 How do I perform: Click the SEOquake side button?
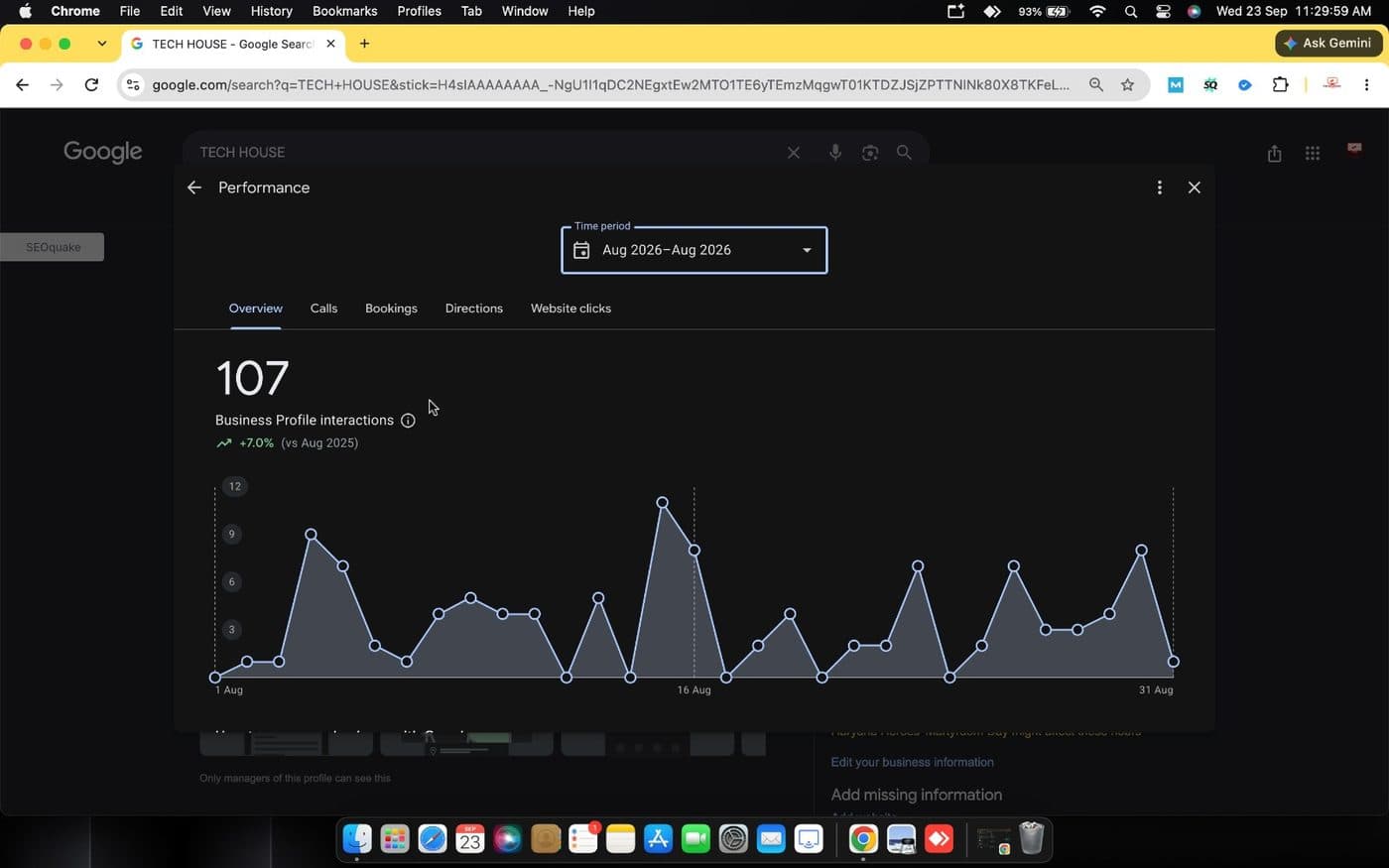[53, 247]
